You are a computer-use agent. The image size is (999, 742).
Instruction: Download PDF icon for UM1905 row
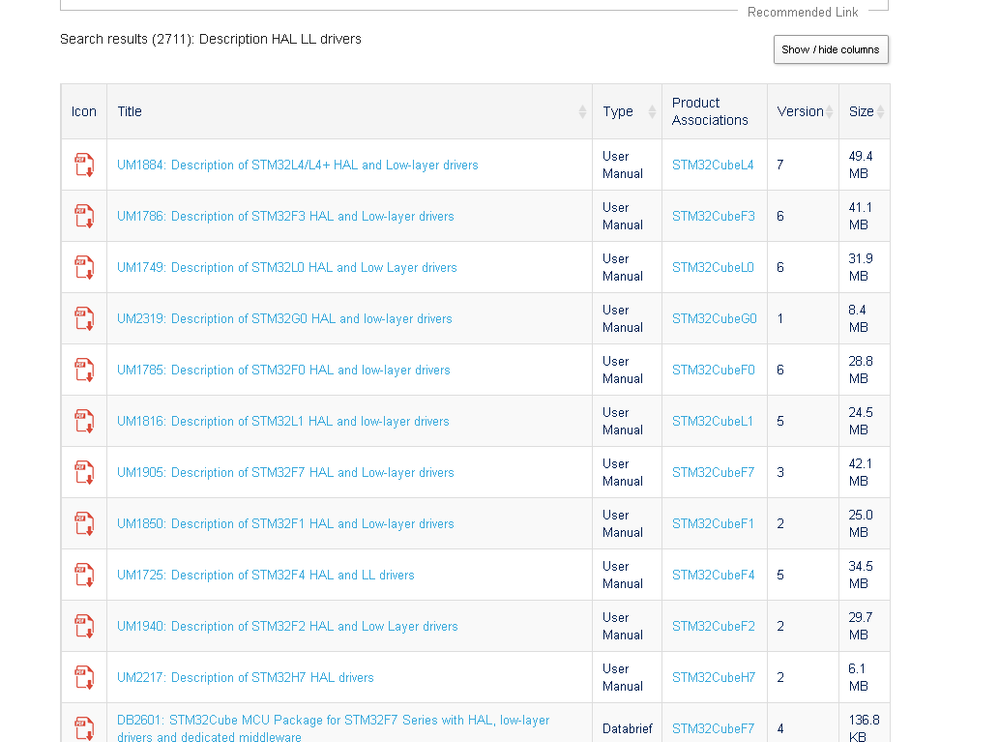tap(84, 472)
